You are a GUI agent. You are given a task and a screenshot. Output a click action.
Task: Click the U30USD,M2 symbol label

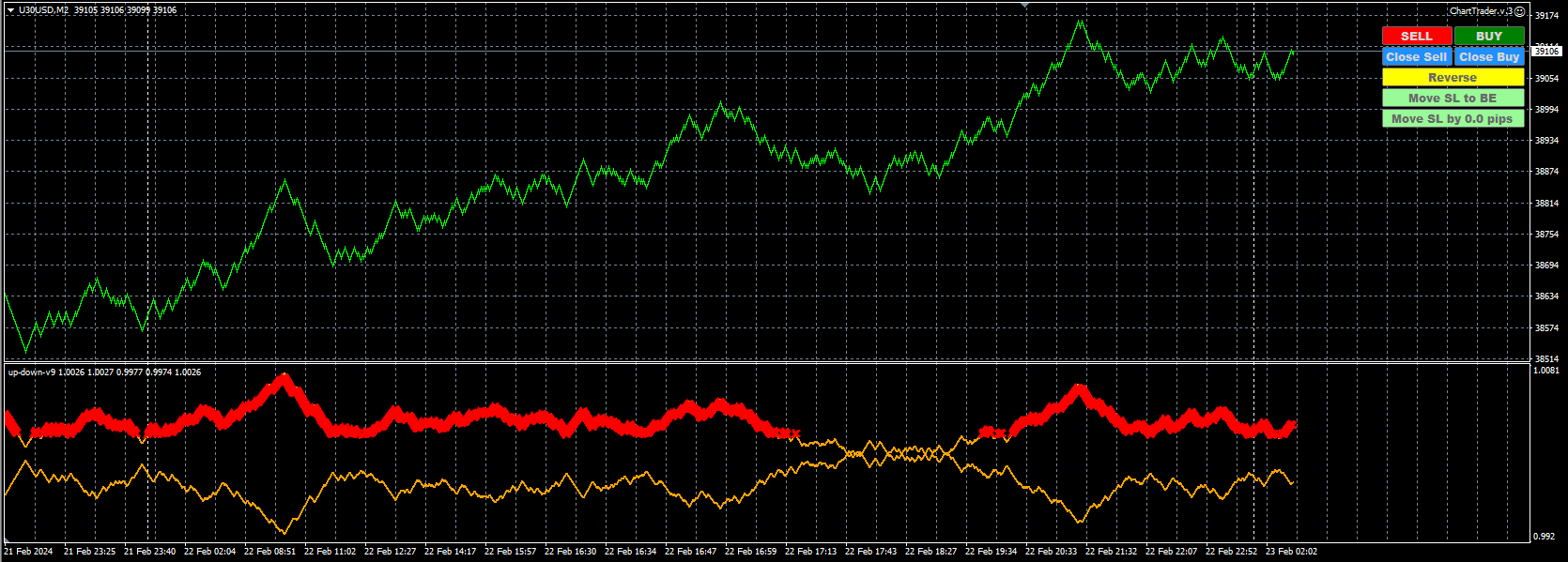click(x=43, y=10)
